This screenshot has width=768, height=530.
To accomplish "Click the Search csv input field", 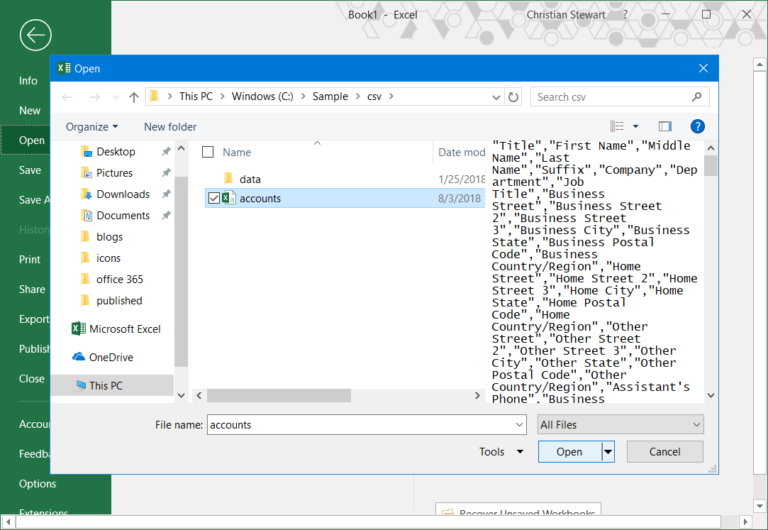I will (x=612, y=97).
